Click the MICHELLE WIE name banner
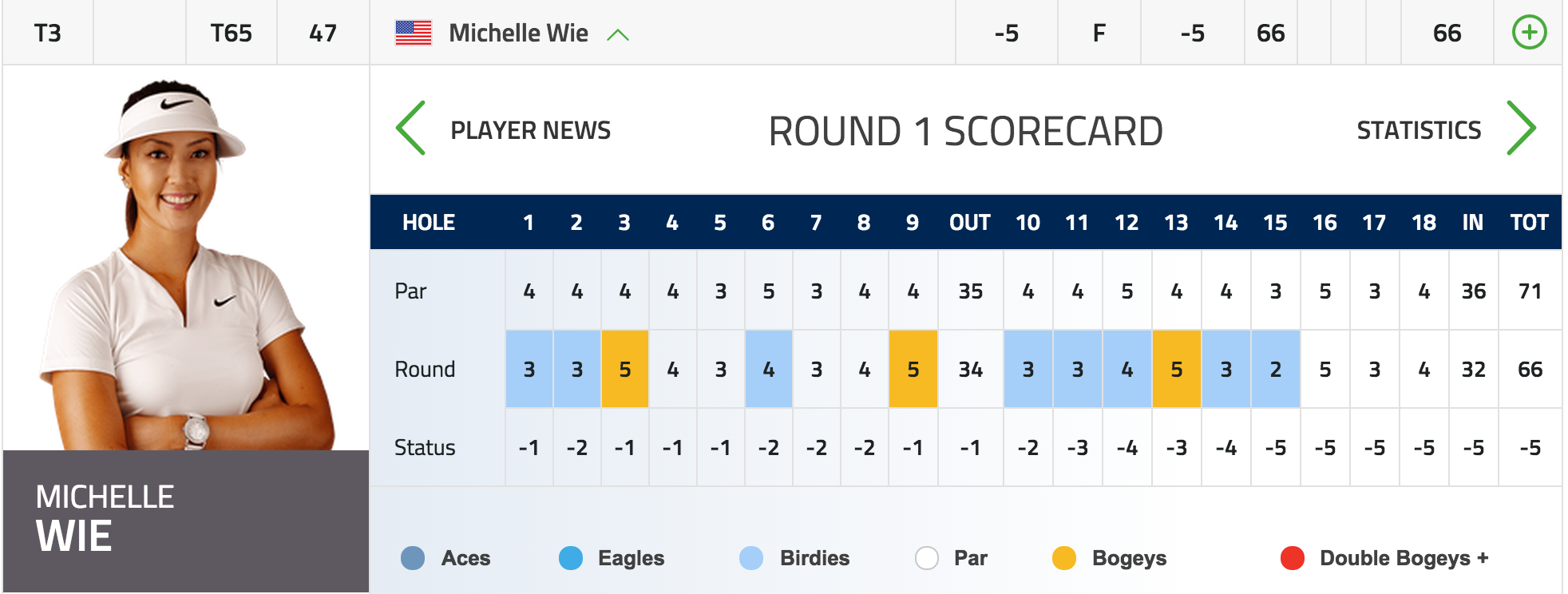Viewport: 1568px width, 594px height. (x=186, y=521)
